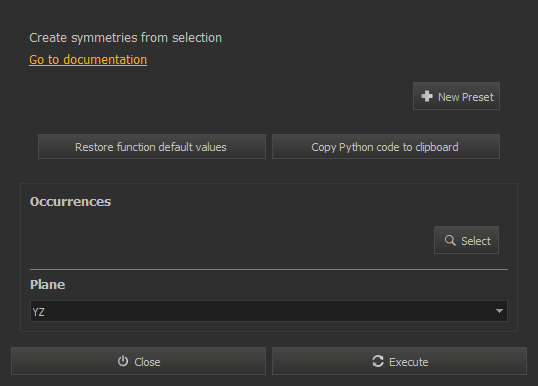
Task: Click the power icon on the Close button
Action: pos(123,361)
